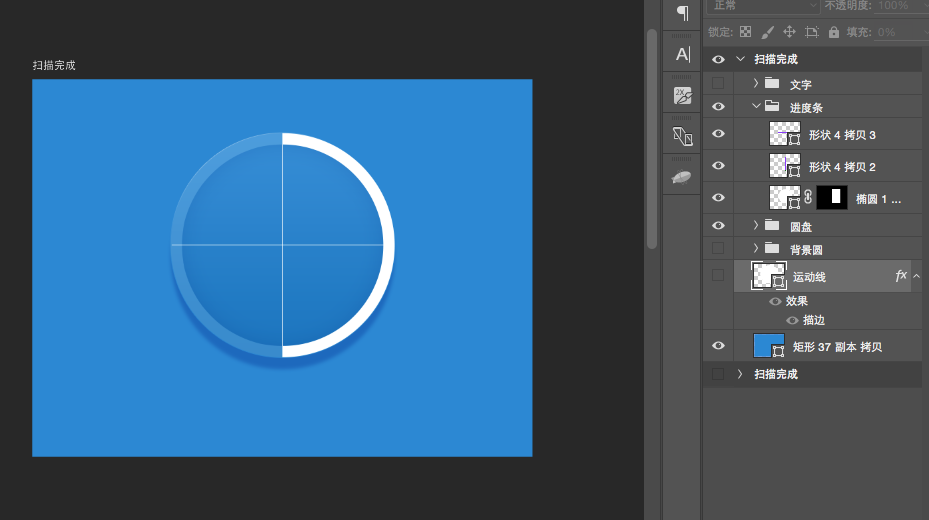This screenshot has height=520, width=929.
Task: Lock transparent pixels icon
Action: point(745,32)
